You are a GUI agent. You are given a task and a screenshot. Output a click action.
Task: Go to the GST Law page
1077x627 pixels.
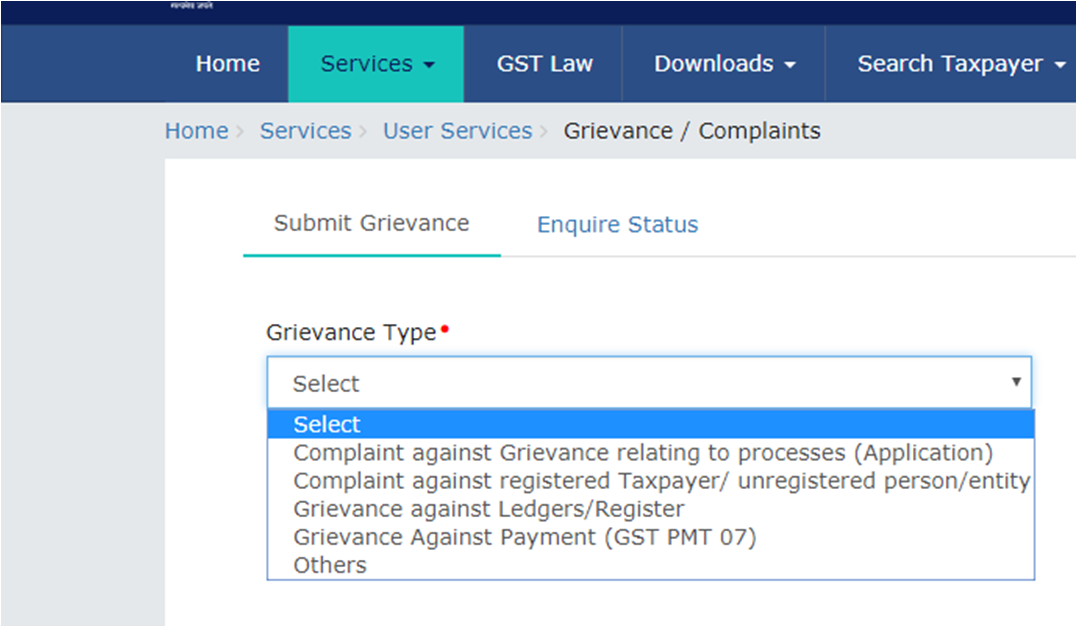coord(544,64)
